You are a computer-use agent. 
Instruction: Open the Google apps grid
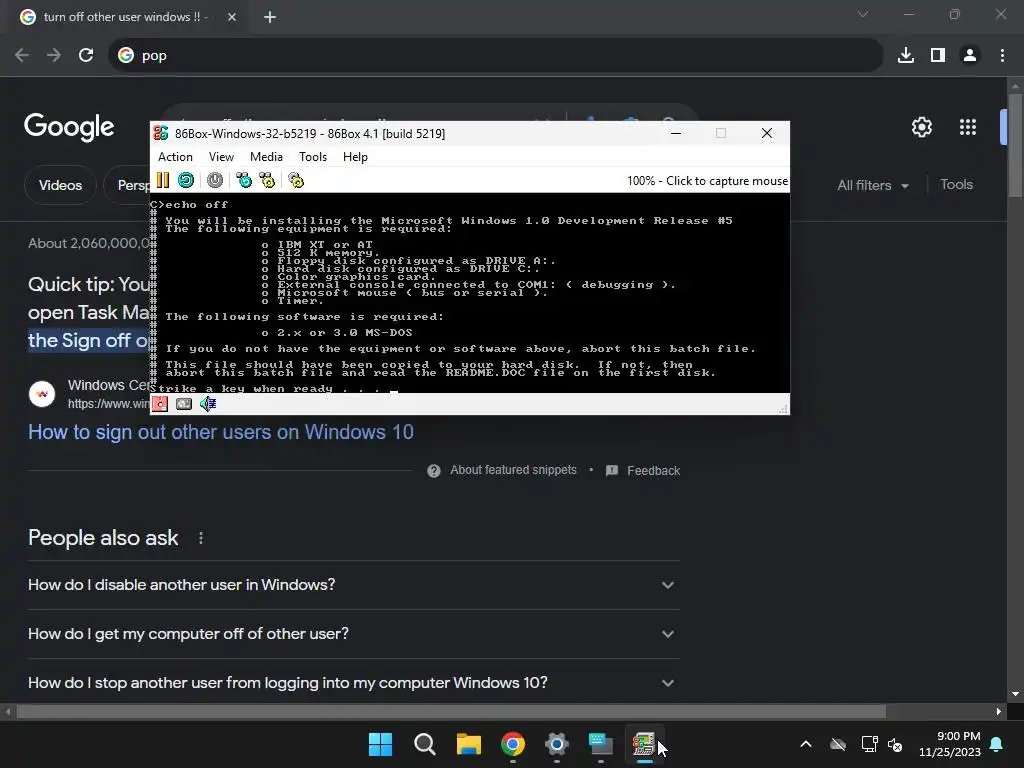click(968, 127)
